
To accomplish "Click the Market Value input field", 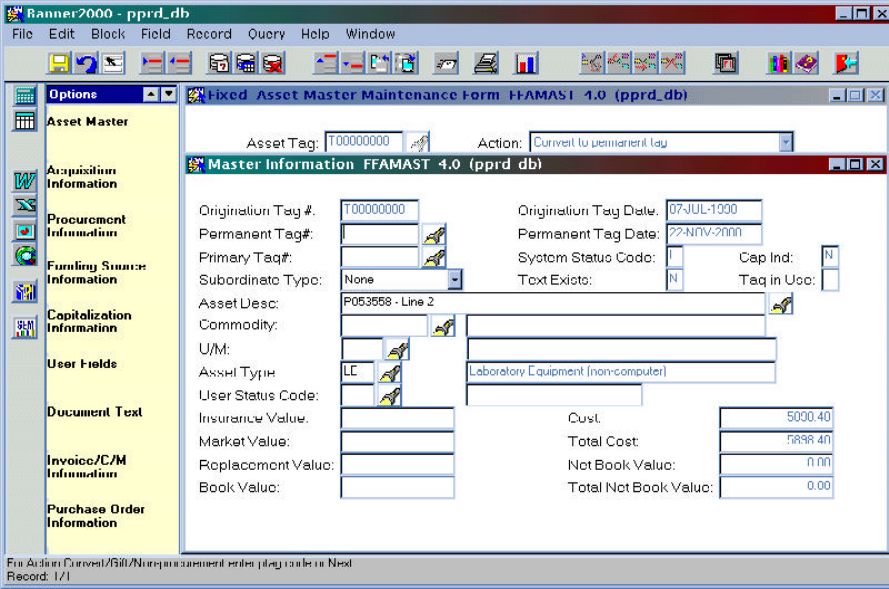I will (397, 442).
